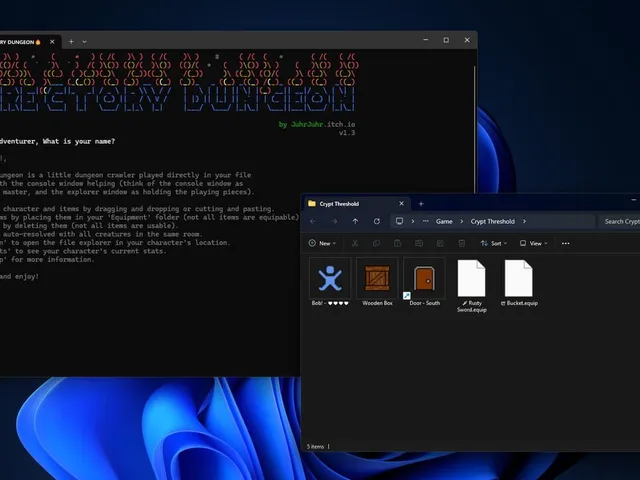
Task: Select the Rusty Sword.equip file icon
Action: point(471,278)
